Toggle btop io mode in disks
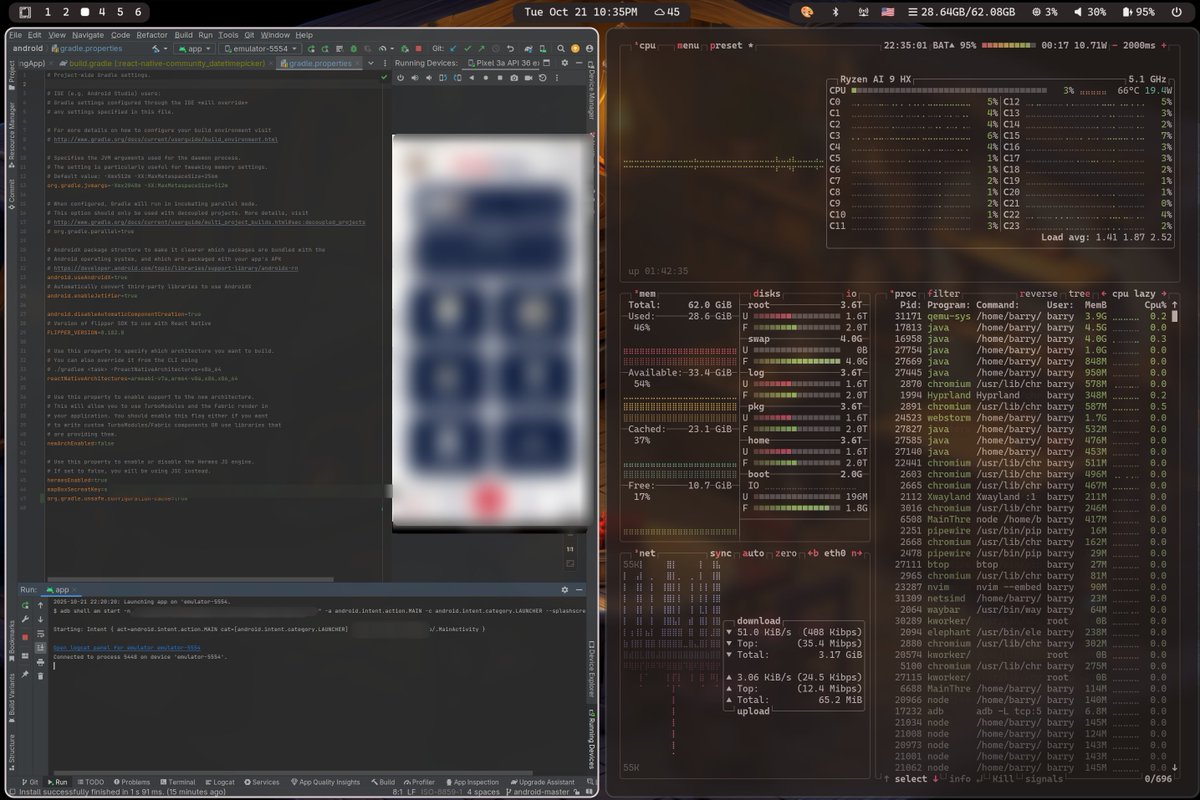1200x800 pixels. coord(851,294)
